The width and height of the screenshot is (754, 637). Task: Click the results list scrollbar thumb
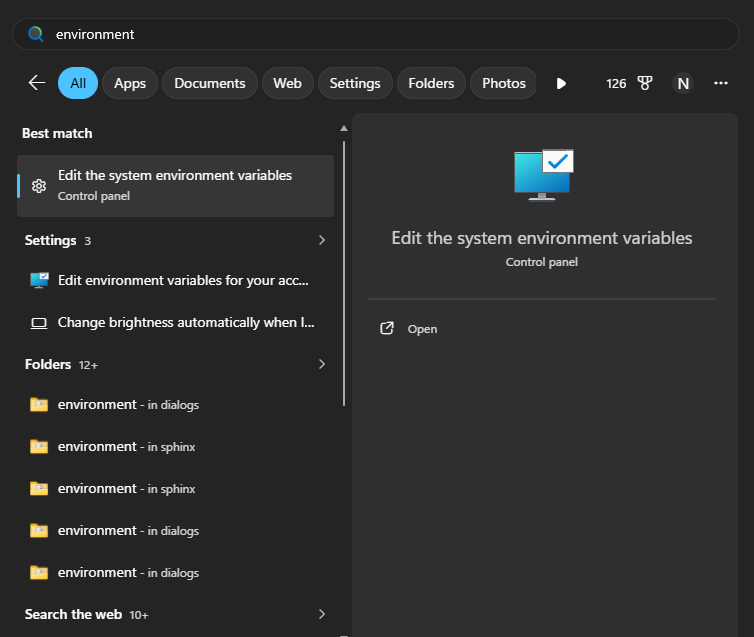click(x=344, y=273)
